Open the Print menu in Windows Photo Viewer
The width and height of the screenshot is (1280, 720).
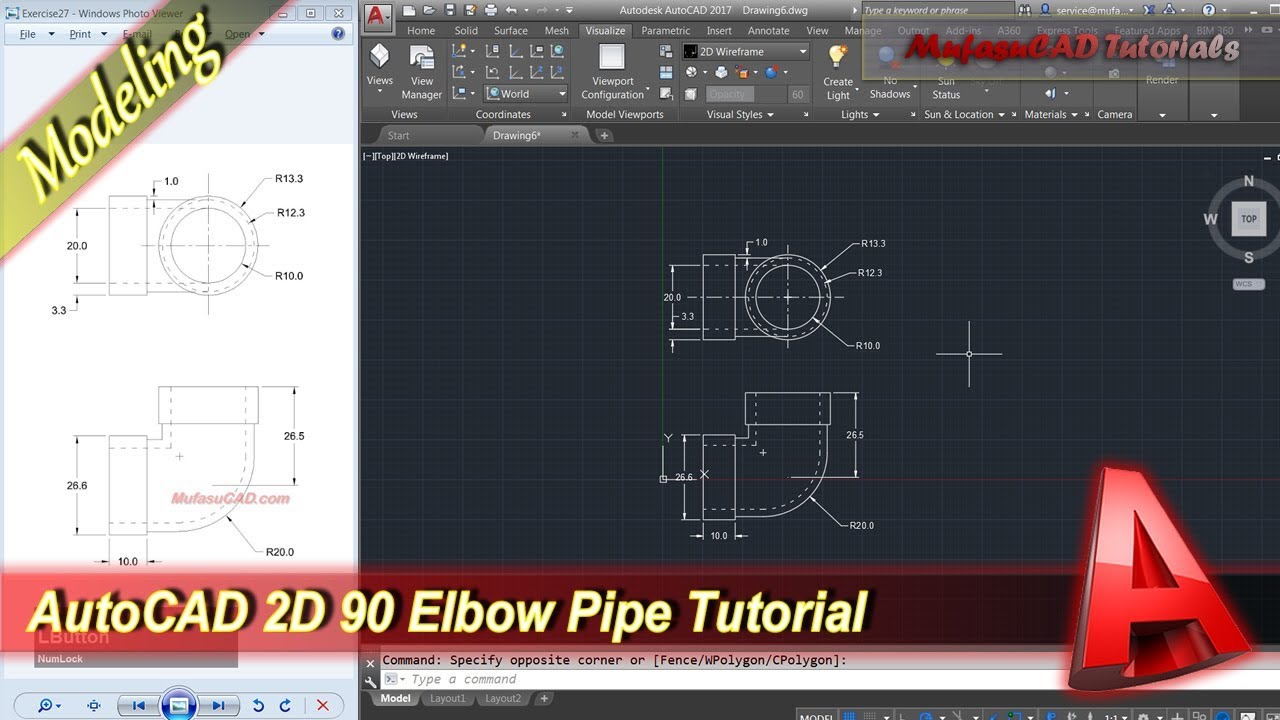(x=85, y=34)
